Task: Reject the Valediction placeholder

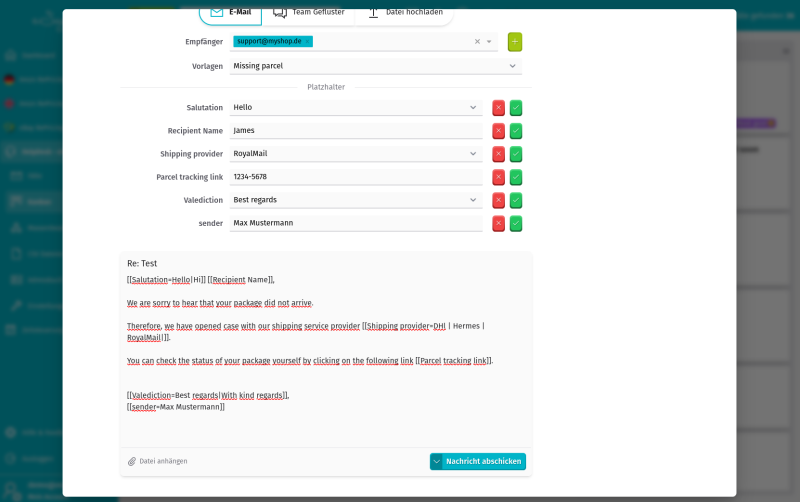Action: 498,200
